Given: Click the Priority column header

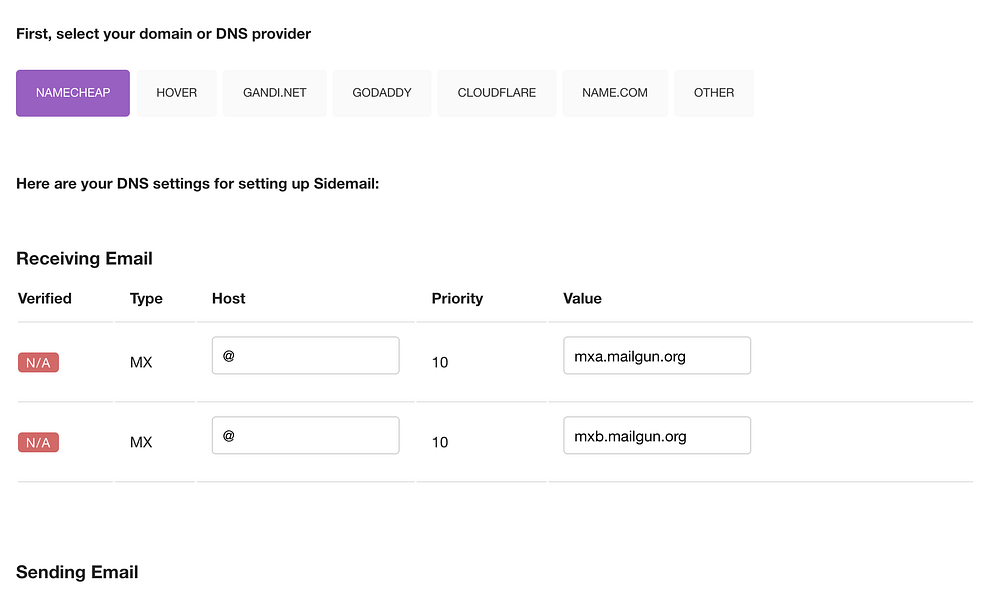Looking at the screenshot, I should coord(457,299).
